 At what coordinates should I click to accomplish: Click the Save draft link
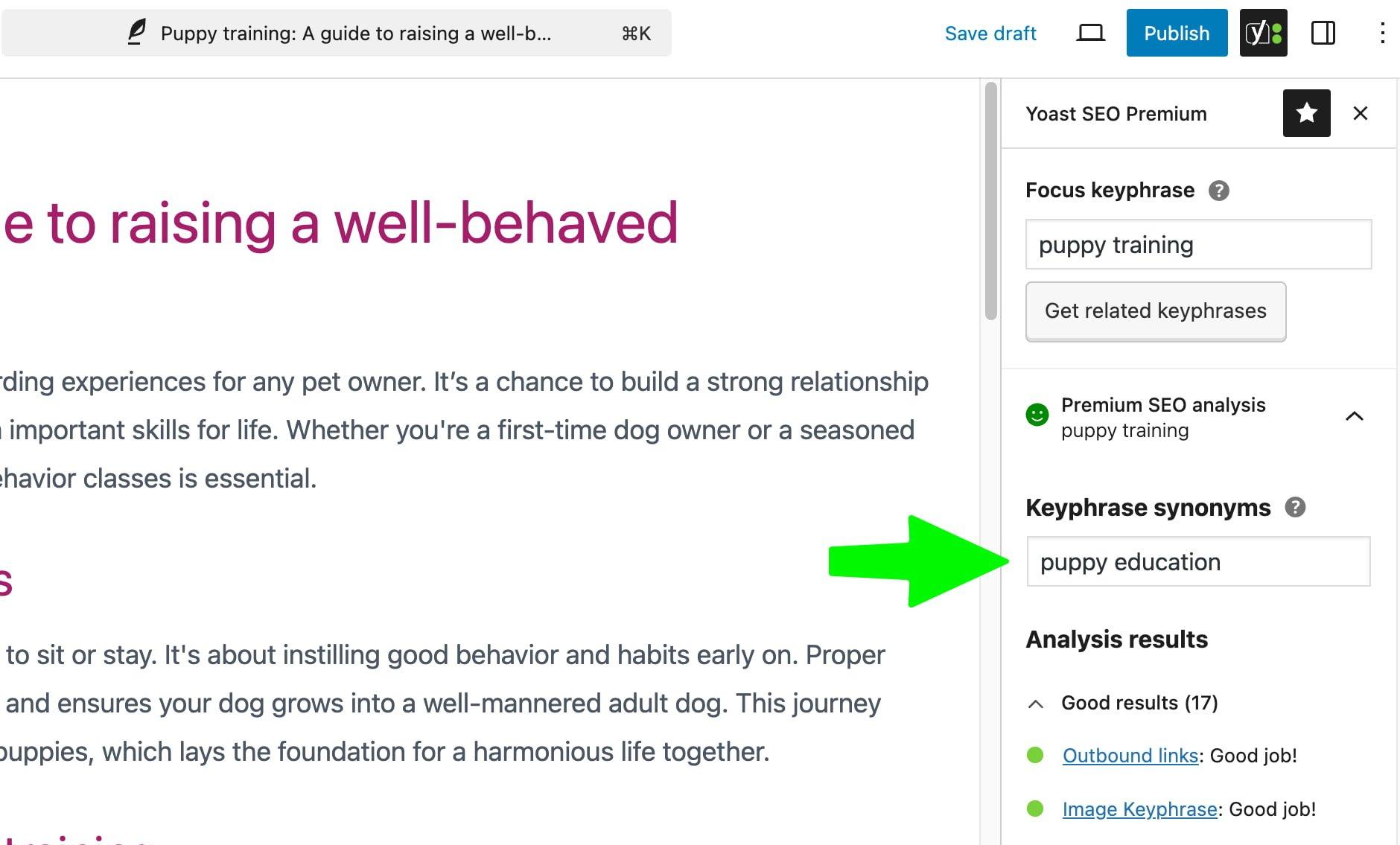pyautogui.click(x=990, y=34)
